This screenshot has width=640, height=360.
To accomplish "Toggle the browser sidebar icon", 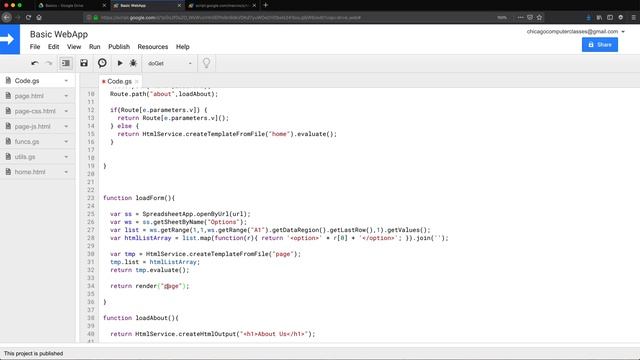I will pos(610,18).
